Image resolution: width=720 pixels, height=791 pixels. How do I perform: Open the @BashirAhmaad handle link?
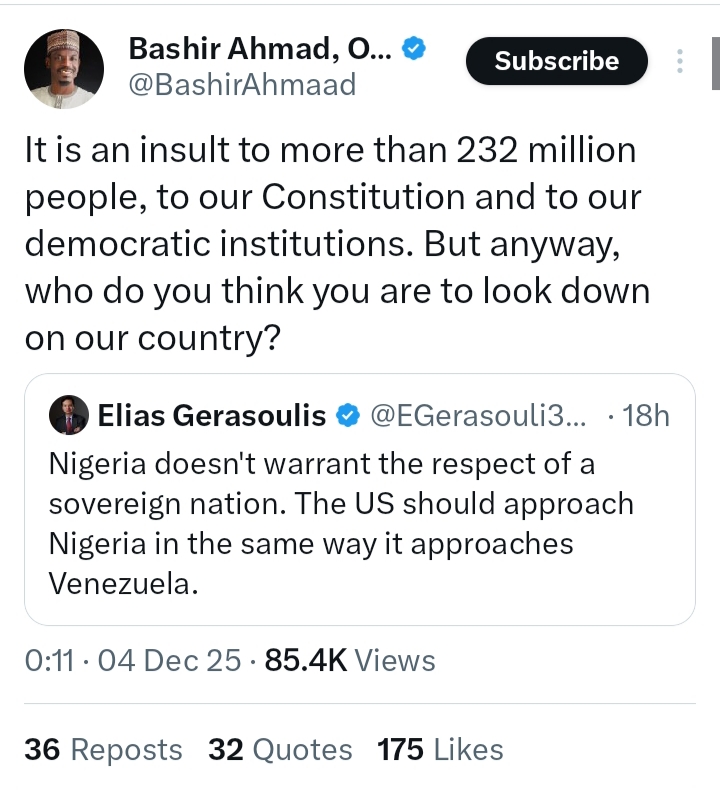pos(242,85)
